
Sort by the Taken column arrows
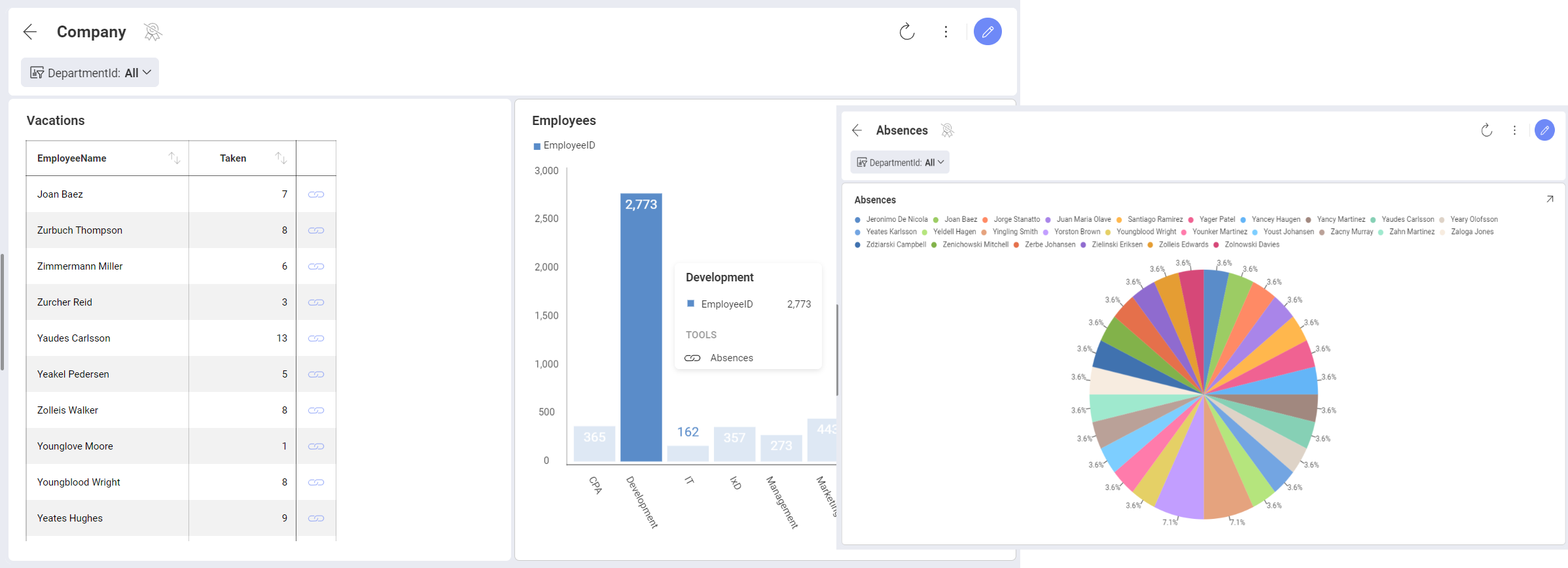click(281, 158)
